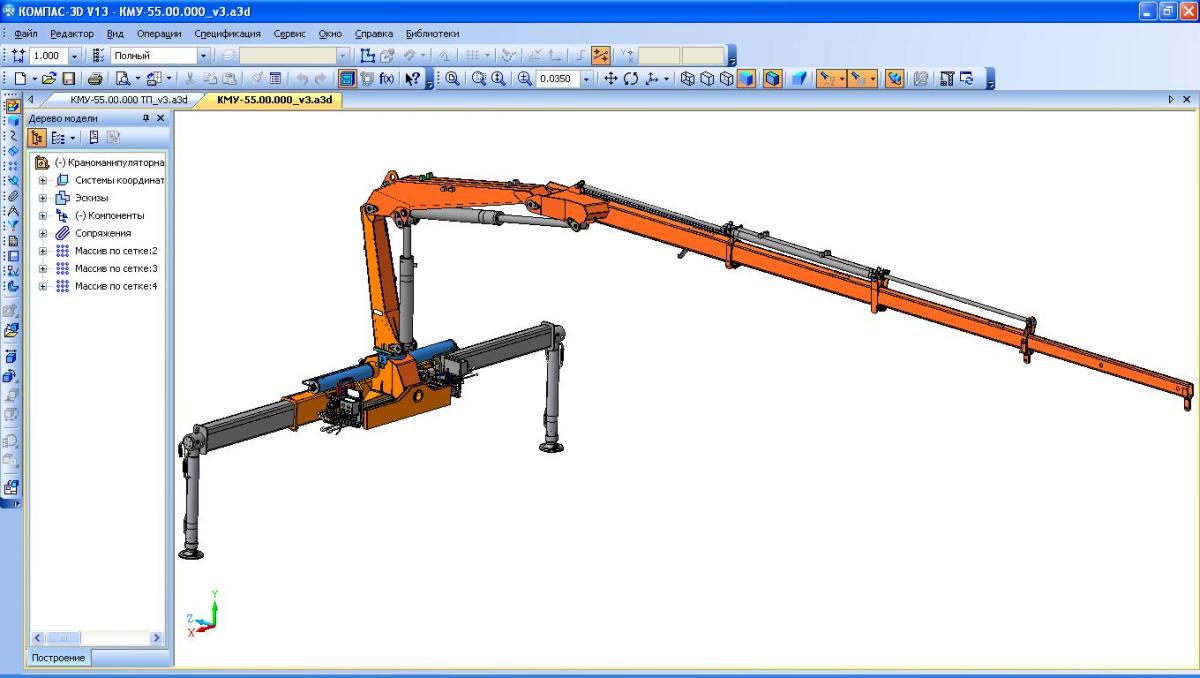Image resolution: width=1200 pixels, height=678 pixels.
Task: Toggle the model tree structure view button
Action: coord(38,138)
